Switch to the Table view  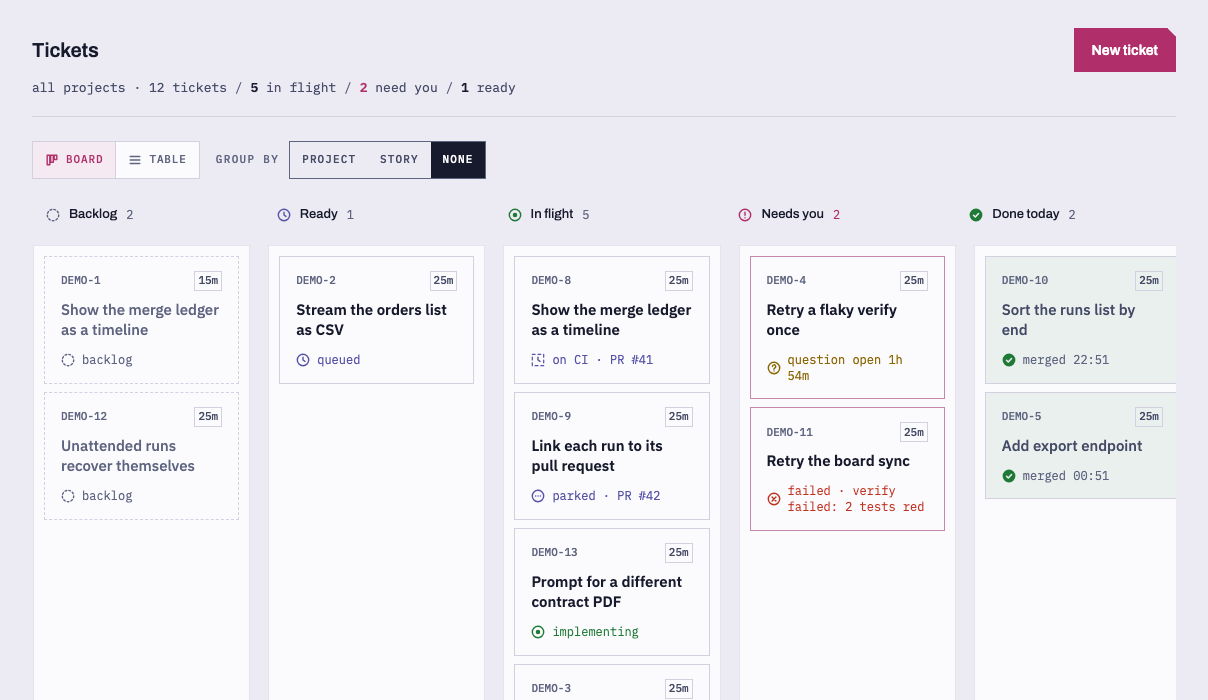click(x=158, y=160)
